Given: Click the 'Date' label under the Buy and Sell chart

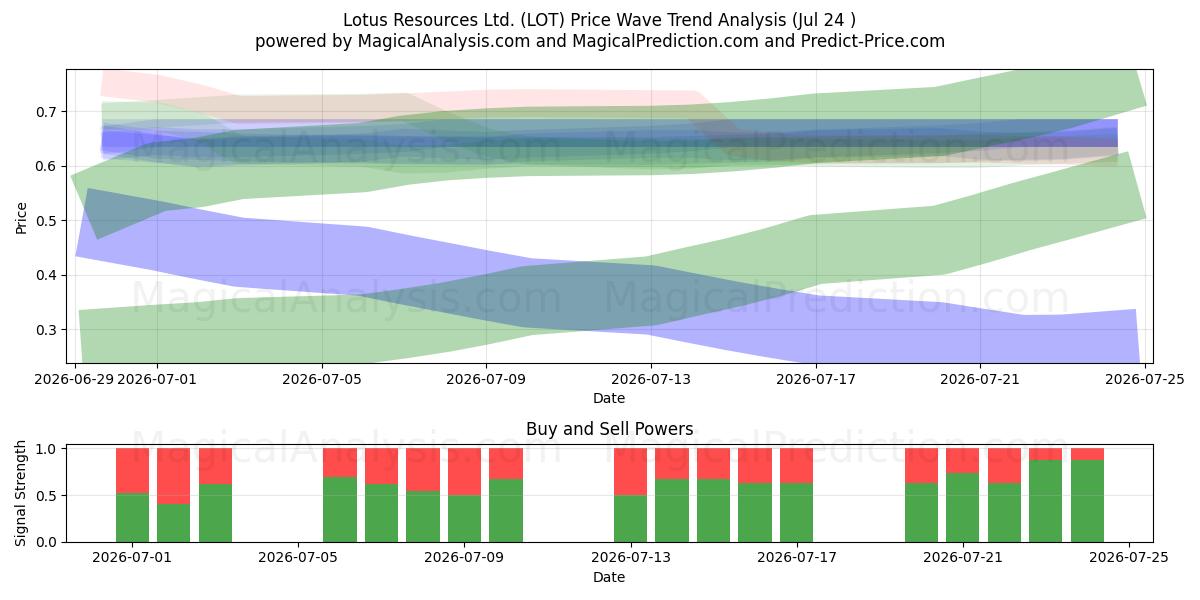Looking at the screenshot, I should [x=609, y=577].
